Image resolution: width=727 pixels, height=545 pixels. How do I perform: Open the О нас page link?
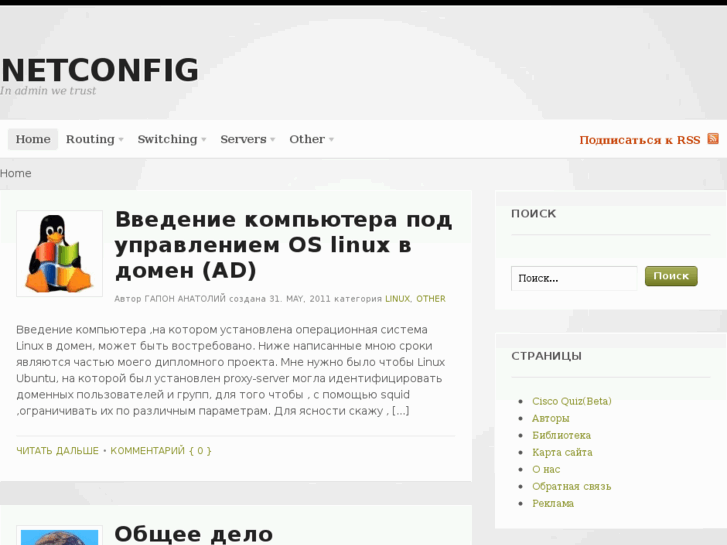click(546, 469)
